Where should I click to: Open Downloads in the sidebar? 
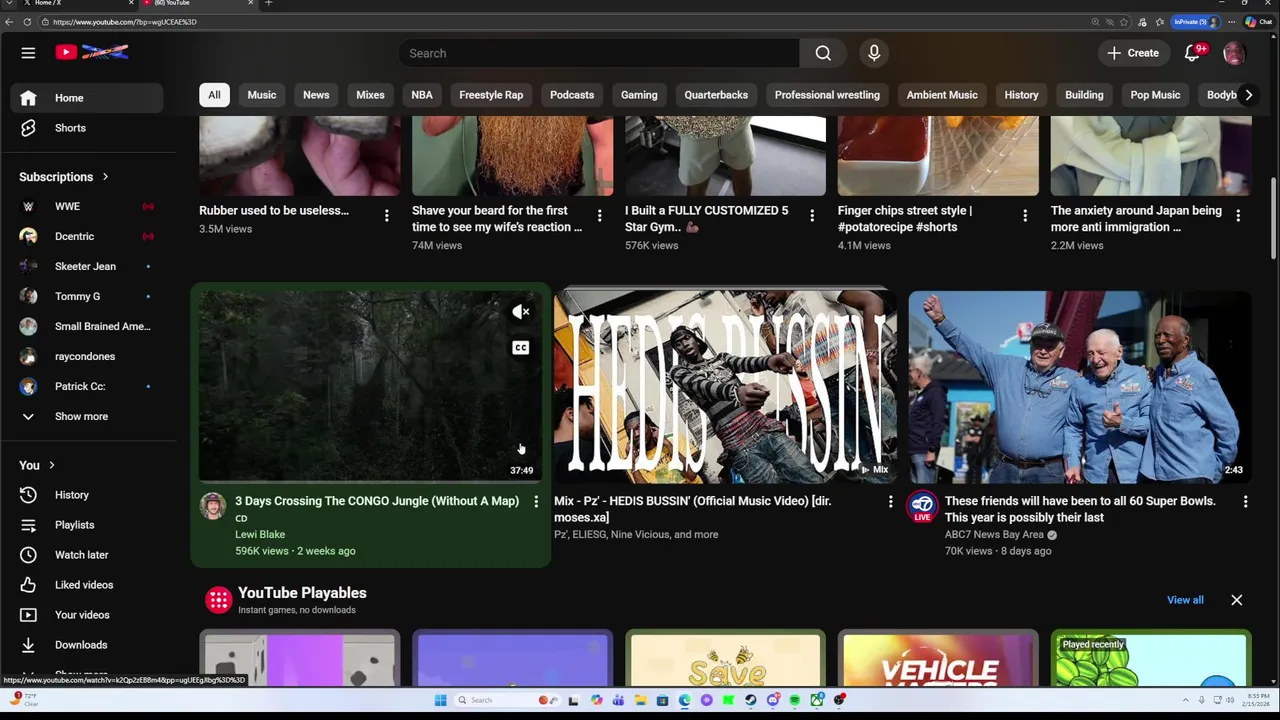click(87, 645)
